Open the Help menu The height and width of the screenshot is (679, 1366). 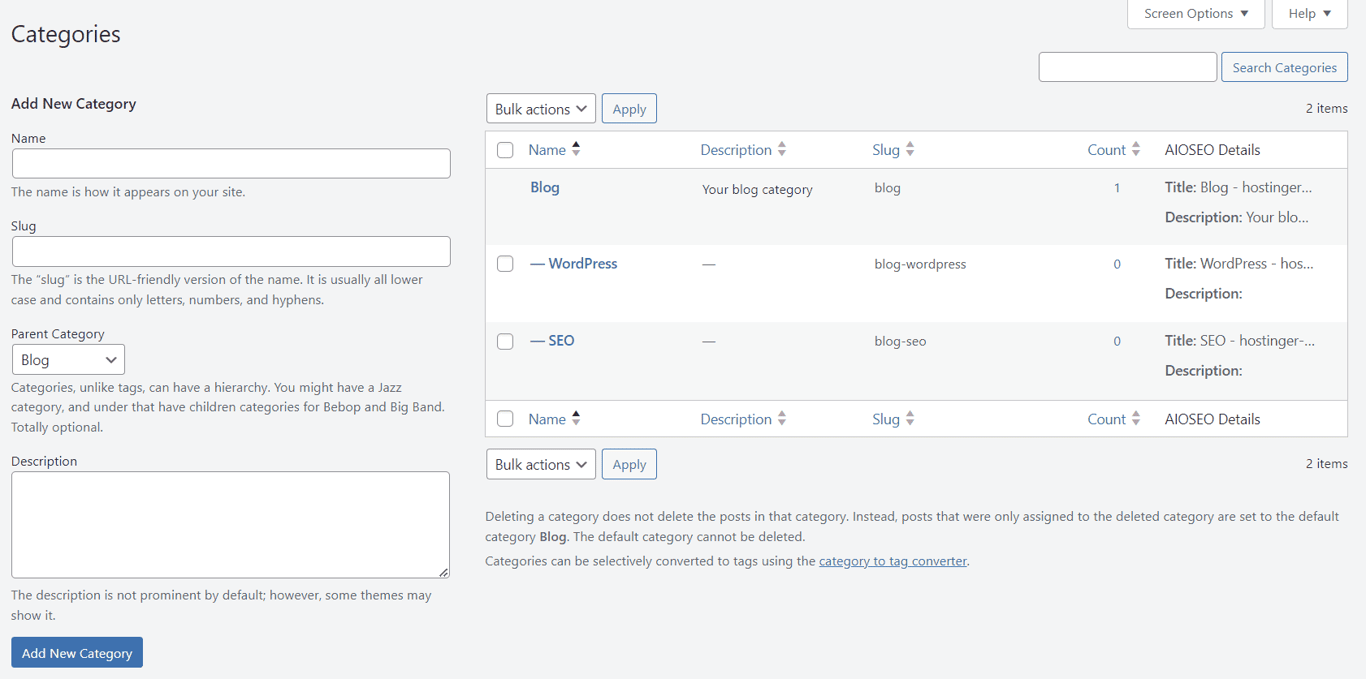pos(1309,13)
